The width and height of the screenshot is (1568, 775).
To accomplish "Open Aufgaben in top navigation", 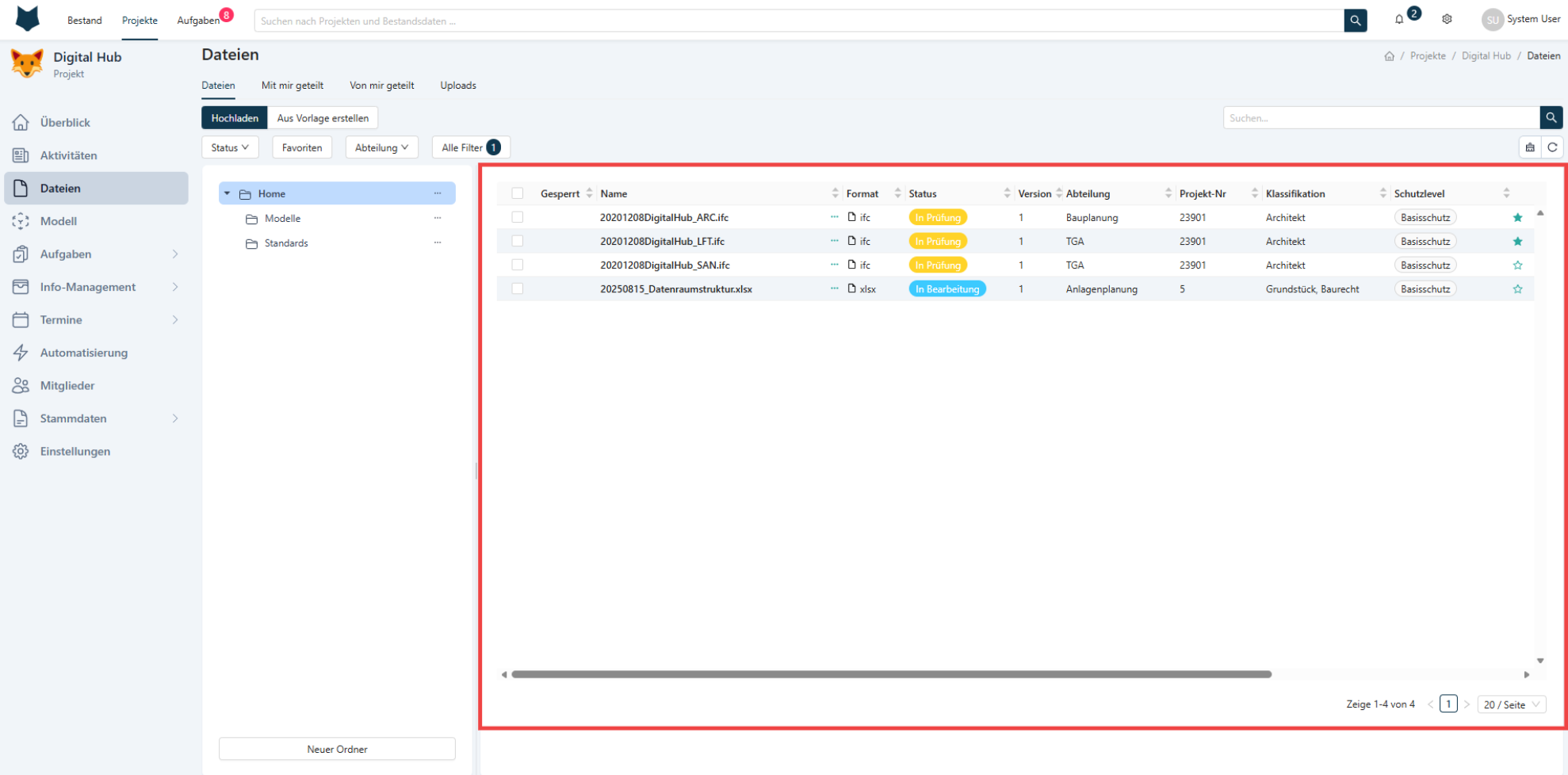I will point(198,21).
